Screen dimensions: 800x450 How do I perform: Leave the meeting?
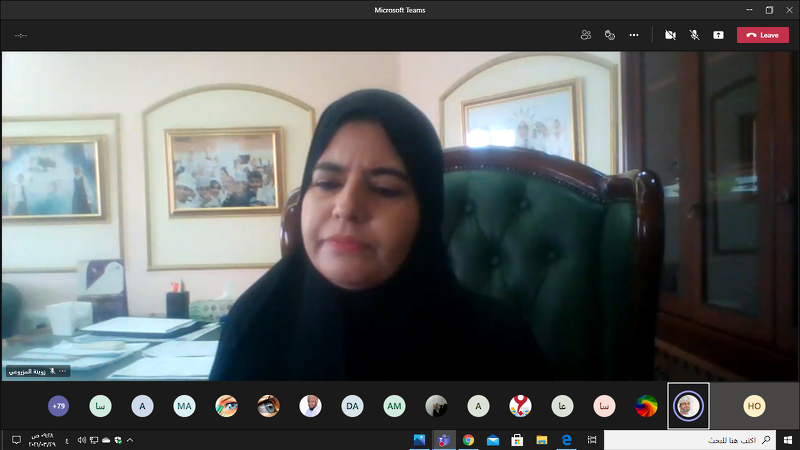762,35
